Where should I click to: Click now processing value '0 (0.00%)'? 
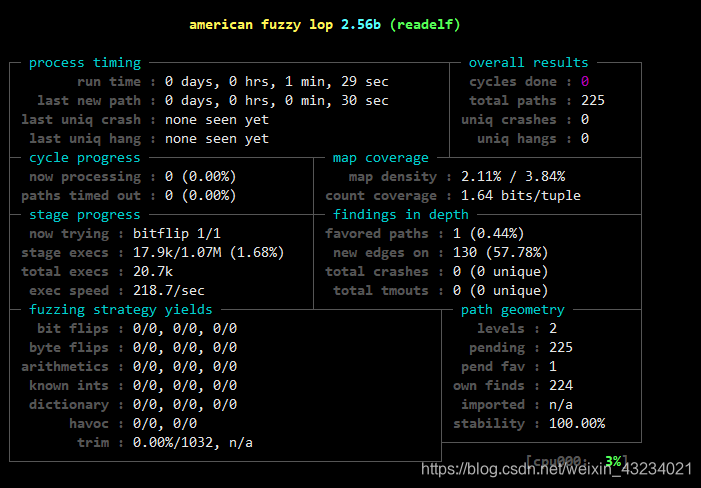coord(201,177)
